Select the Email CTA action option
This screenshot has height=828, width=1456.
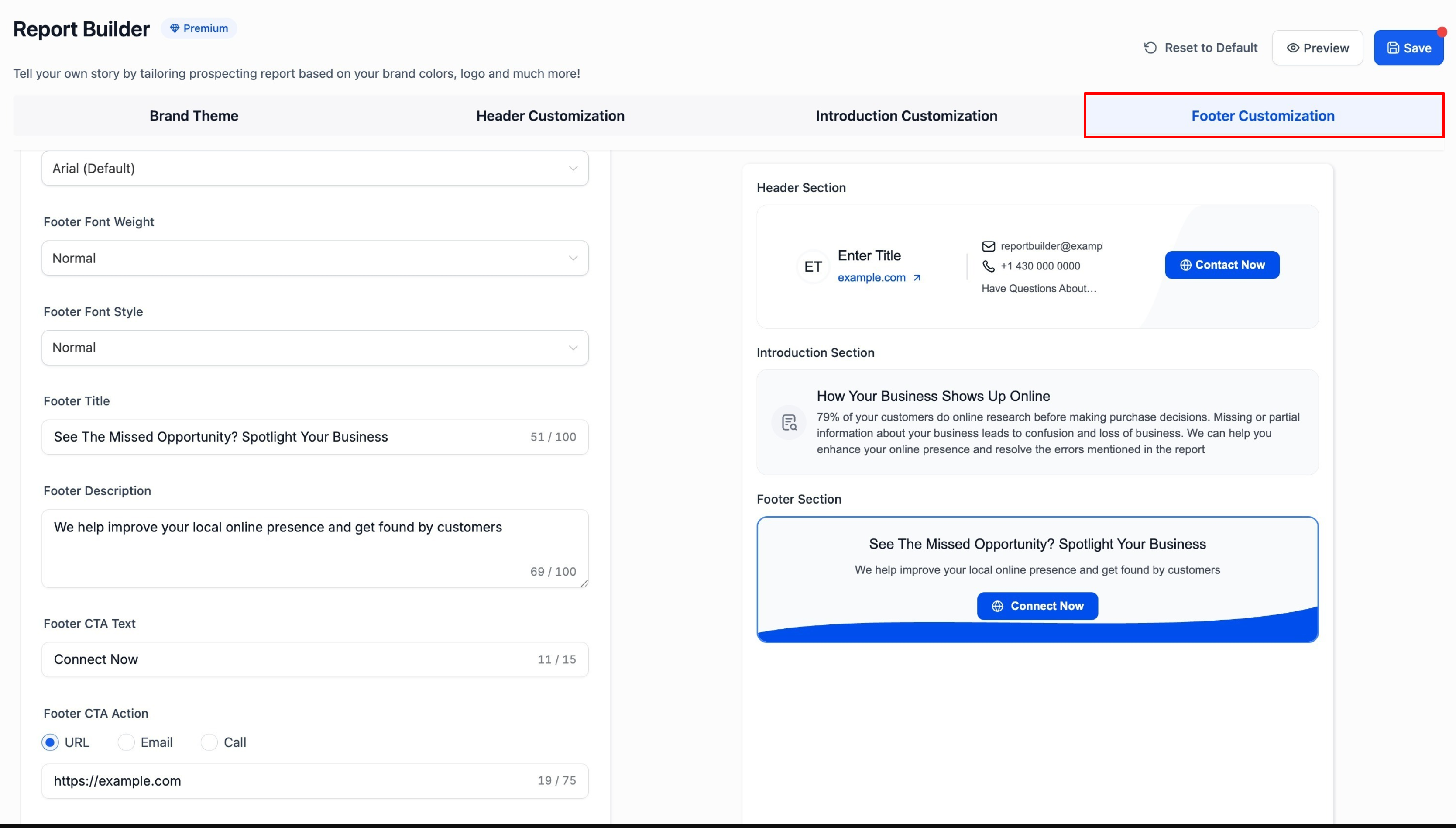(x=126, y=742)
